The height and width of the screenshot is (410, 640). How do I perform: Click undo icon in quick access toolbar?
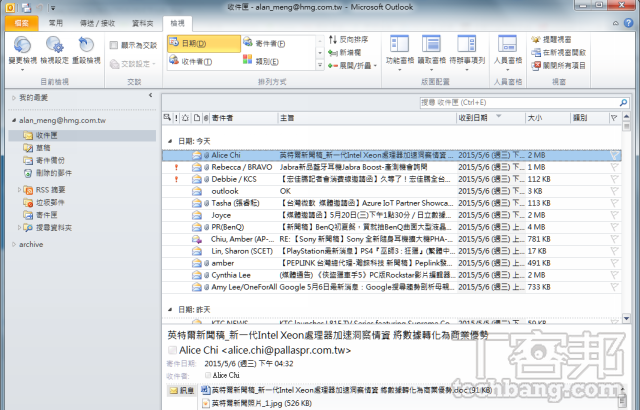pos(40,7)
